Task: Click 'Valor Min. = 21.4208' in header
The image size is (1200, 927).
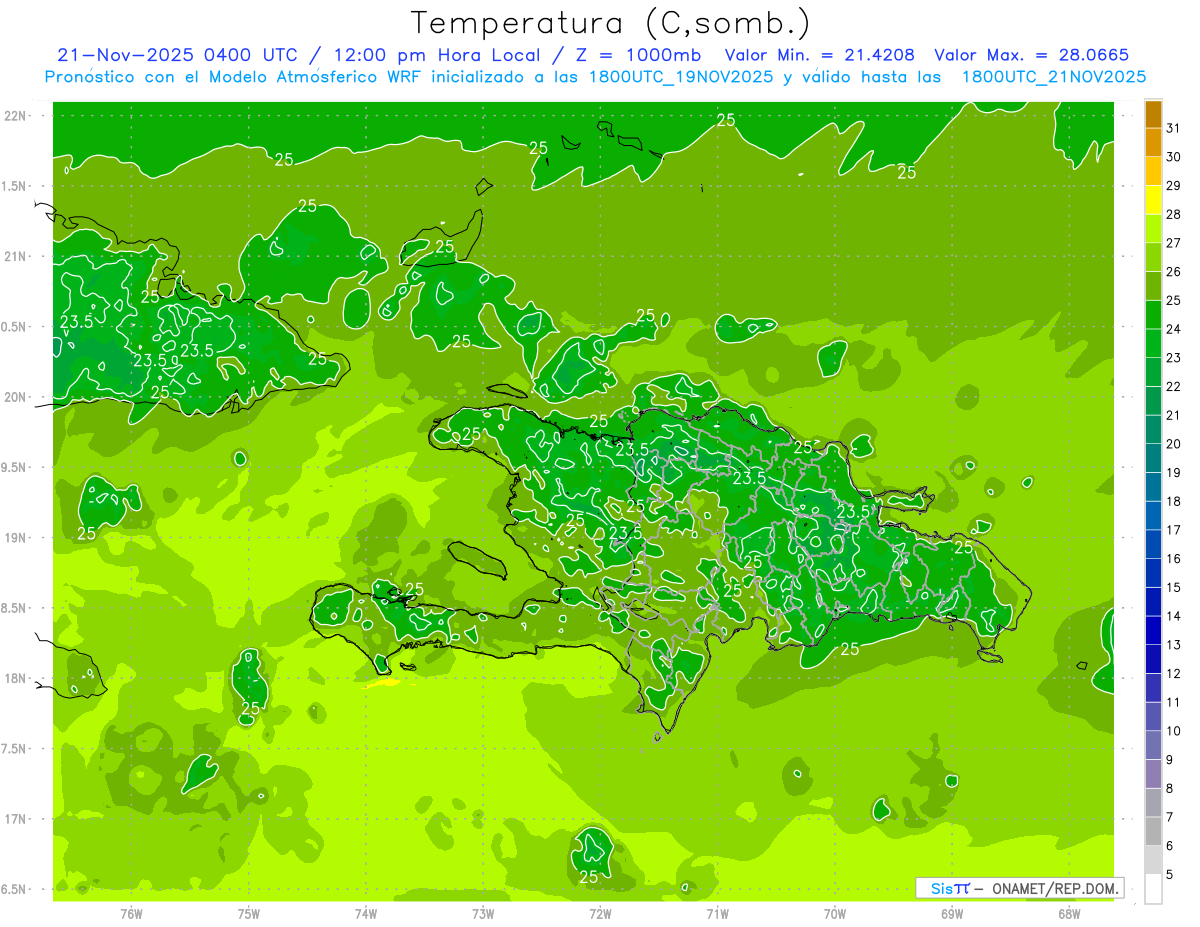Action: [x=820, y=55]
